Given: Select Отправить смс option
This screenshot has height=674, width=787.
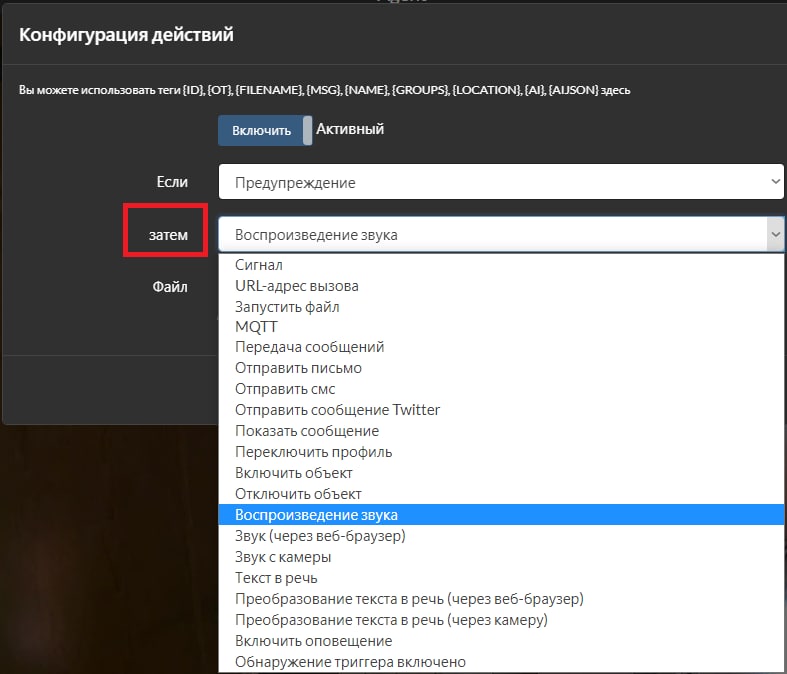Looking at the screenshot, I should click(x=501, y=389).
